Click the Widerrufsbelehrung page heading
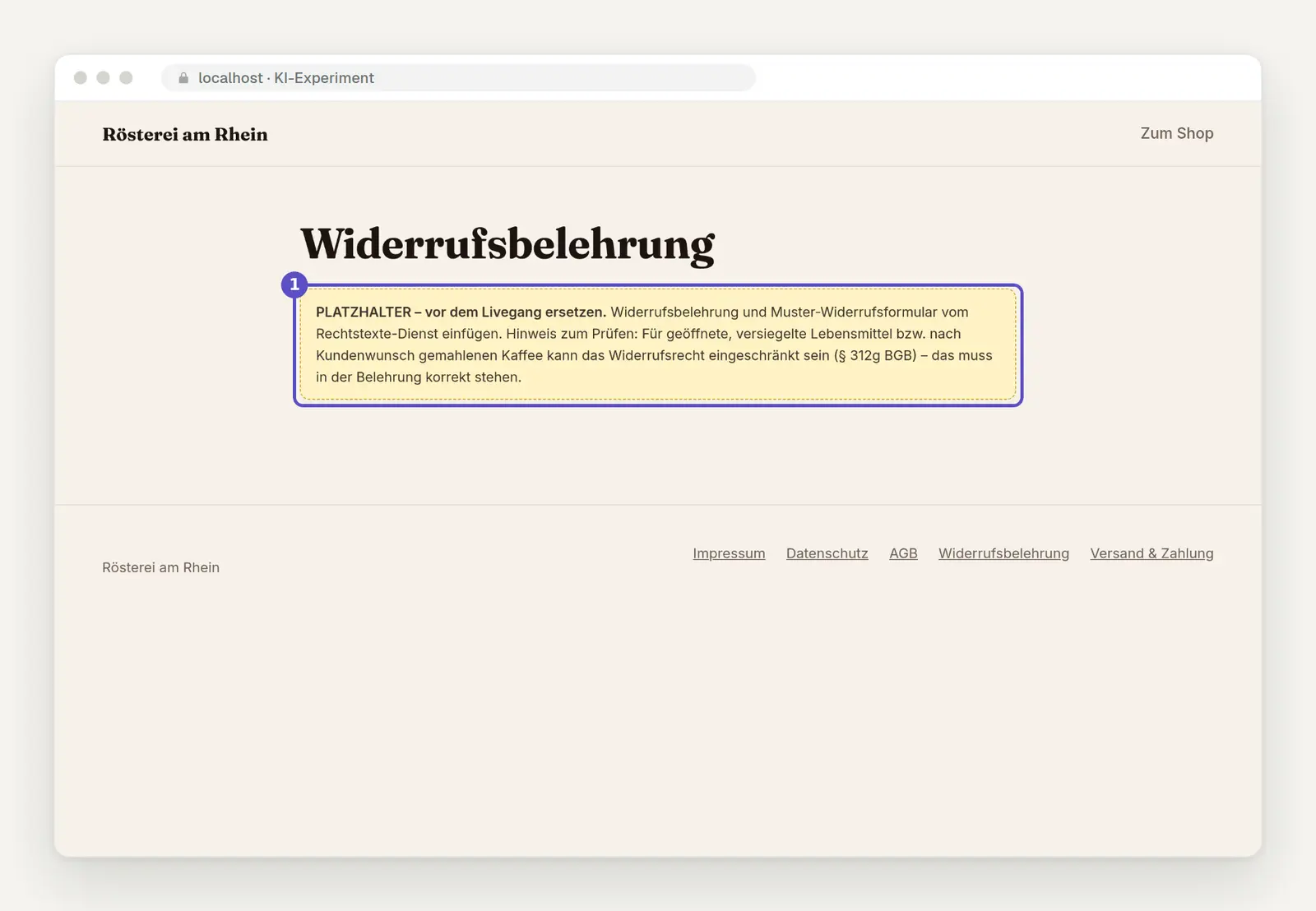This screenshot has width=1316, height=911. 507,244
